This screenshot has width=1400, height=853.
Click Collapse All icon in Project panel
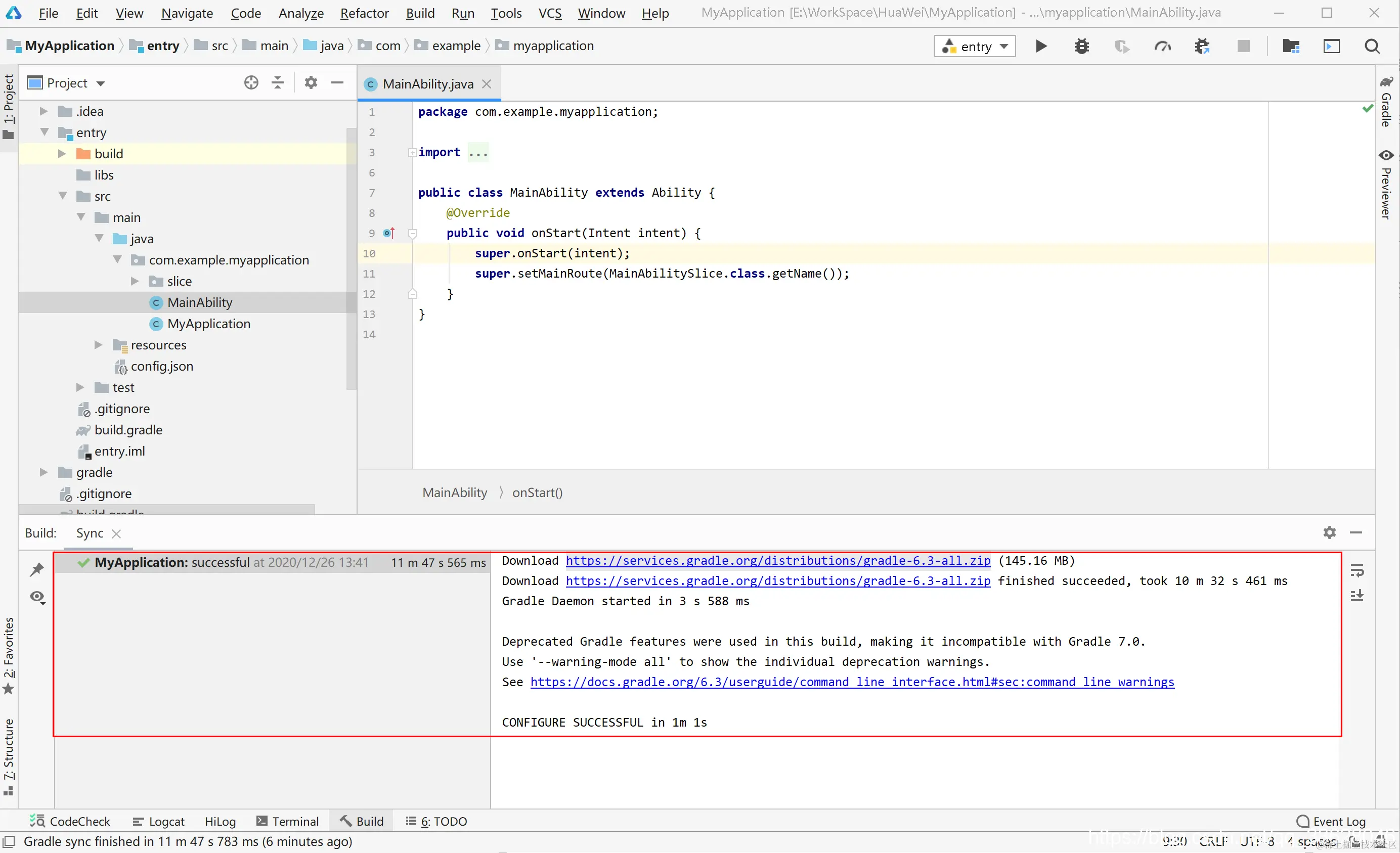[x=277, y=83]
